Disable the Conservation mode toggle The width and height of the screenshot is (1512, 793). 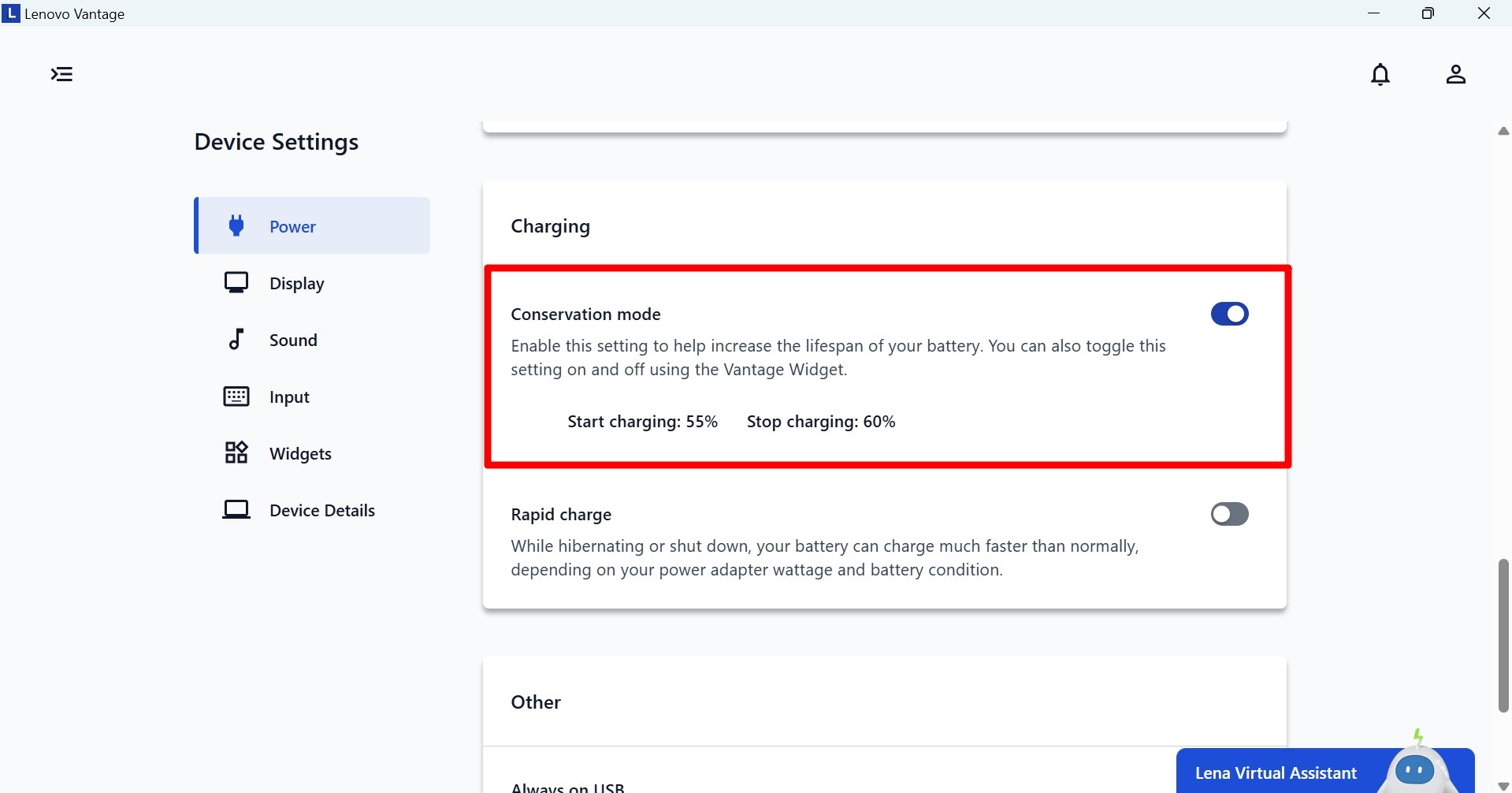[x=1229, y=314]
